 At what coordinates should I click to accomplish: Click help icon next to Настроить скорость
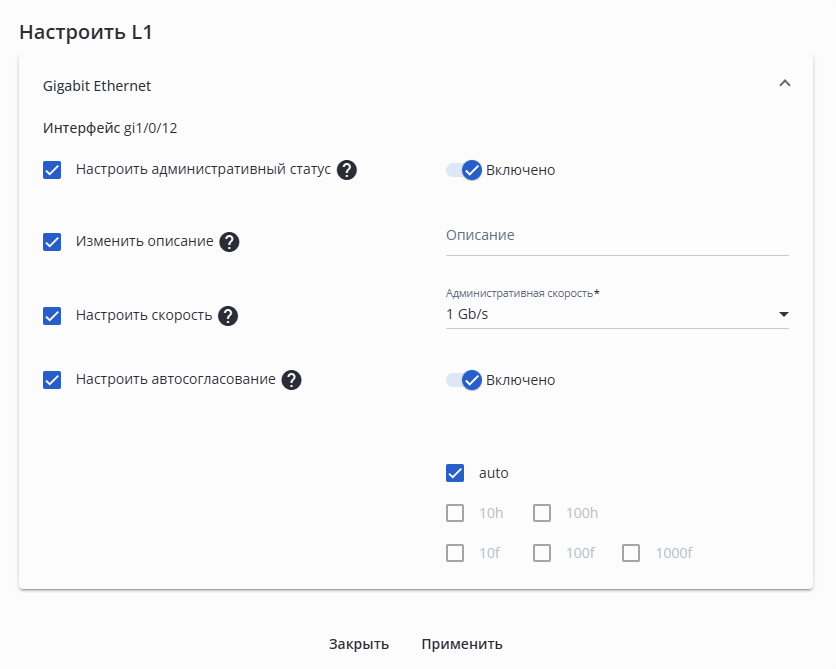tap(228, 316)
